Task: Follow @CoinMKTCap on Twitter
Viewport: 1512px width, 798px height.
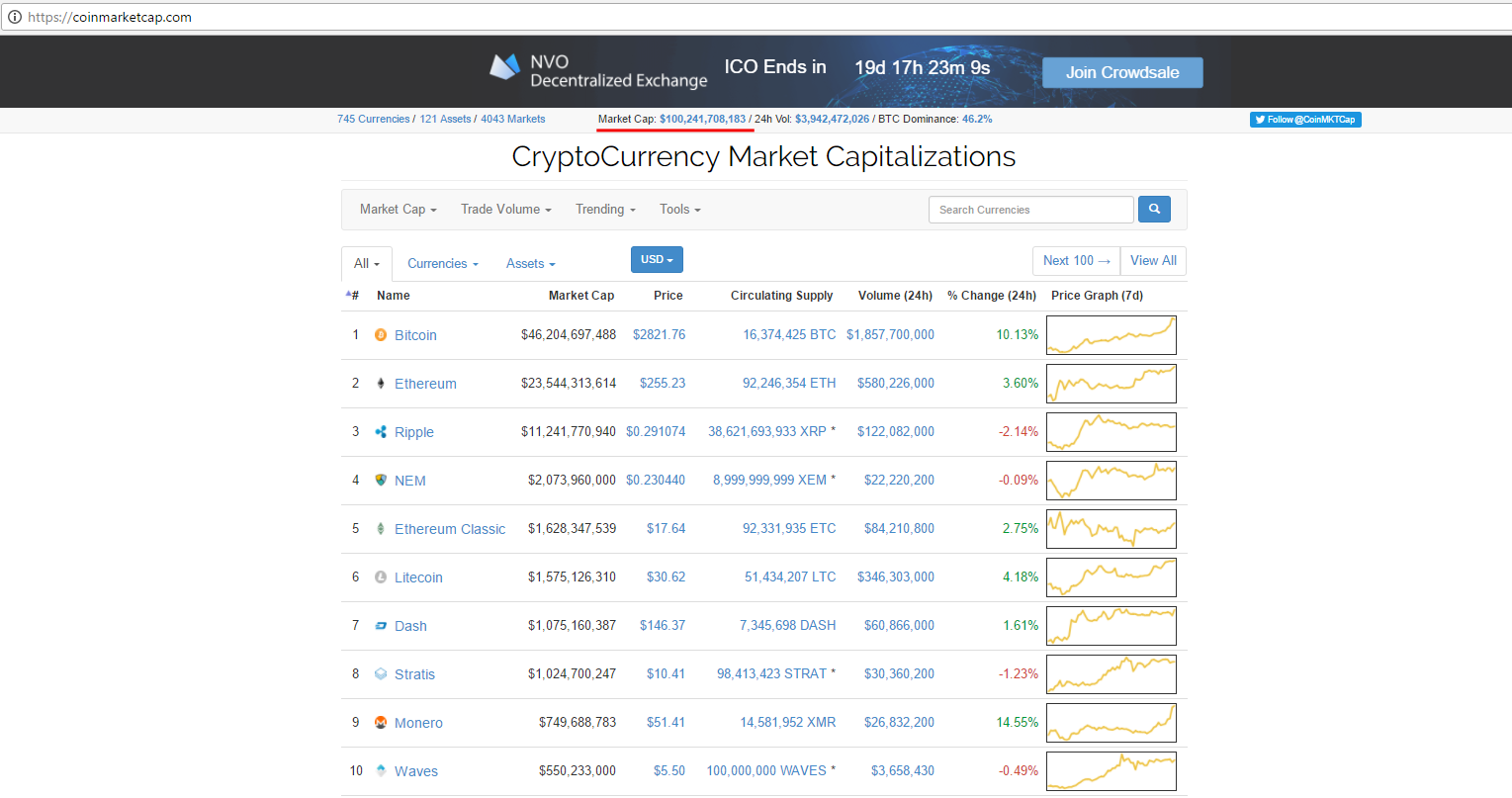Action: pos(1305,120)
